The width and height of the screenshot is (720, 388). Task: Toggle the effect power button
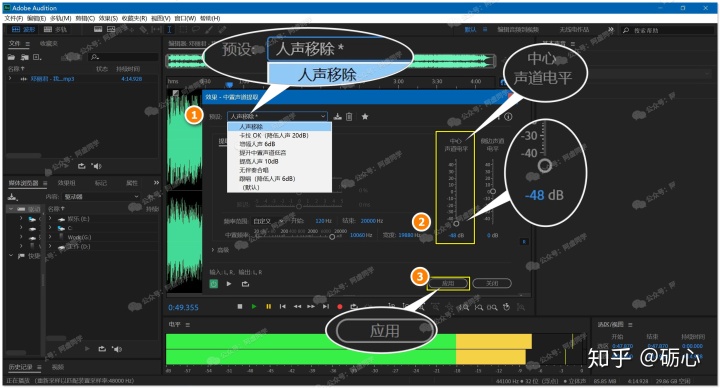(214, 284)
